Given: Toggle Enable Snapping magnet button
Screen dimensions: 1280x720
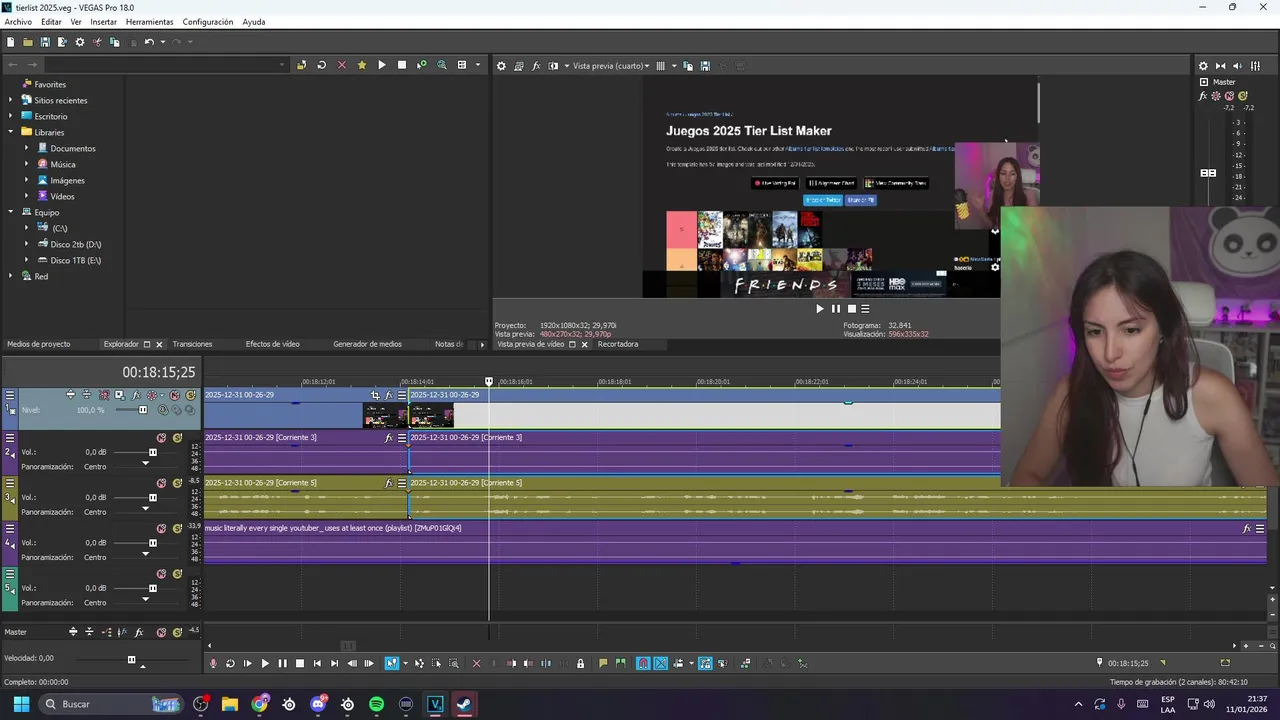Looking at the screenshot, I should tap(643, 663).
